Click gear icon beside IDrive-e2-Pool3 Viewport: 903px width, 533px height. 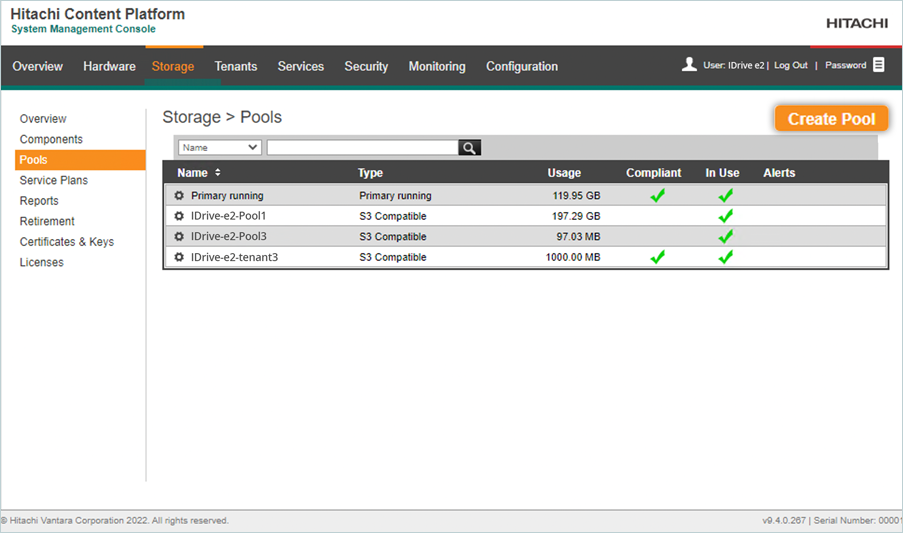179,237
